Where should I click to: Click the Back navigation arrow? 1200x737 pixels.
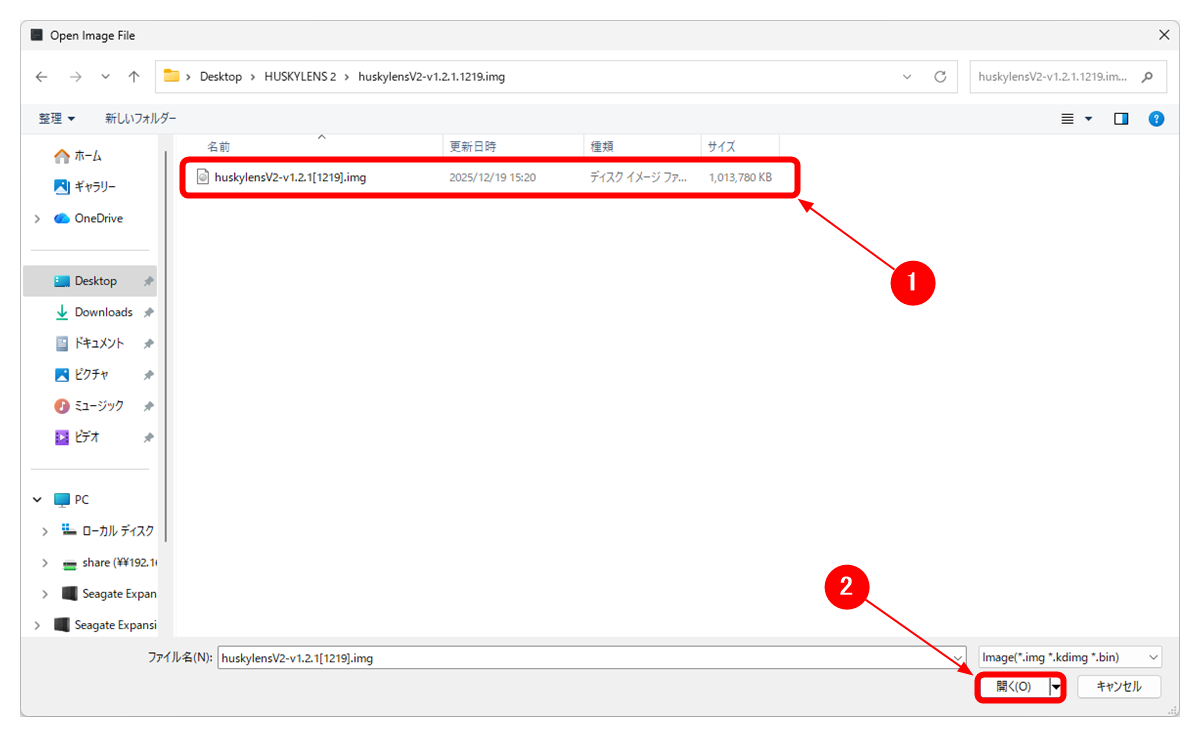41,77
